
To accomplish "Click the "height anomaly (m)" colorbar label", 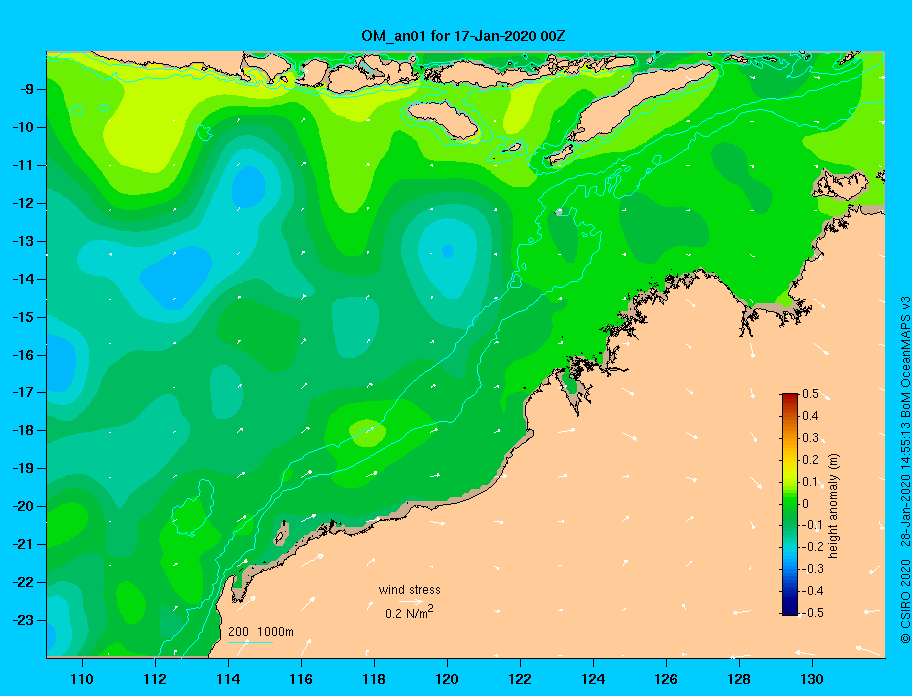I will (x=833, y=505).
